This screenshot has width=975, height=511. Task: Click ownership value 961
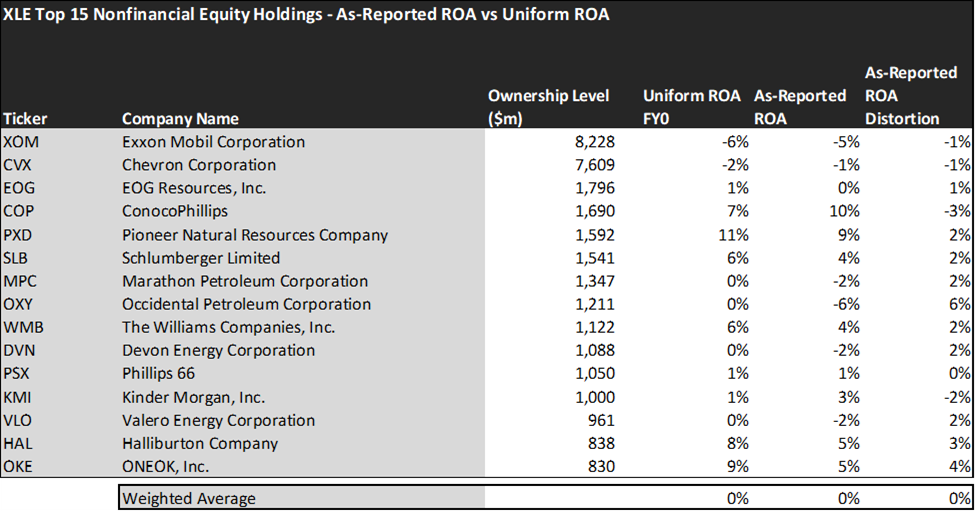[x=601, y=421]
